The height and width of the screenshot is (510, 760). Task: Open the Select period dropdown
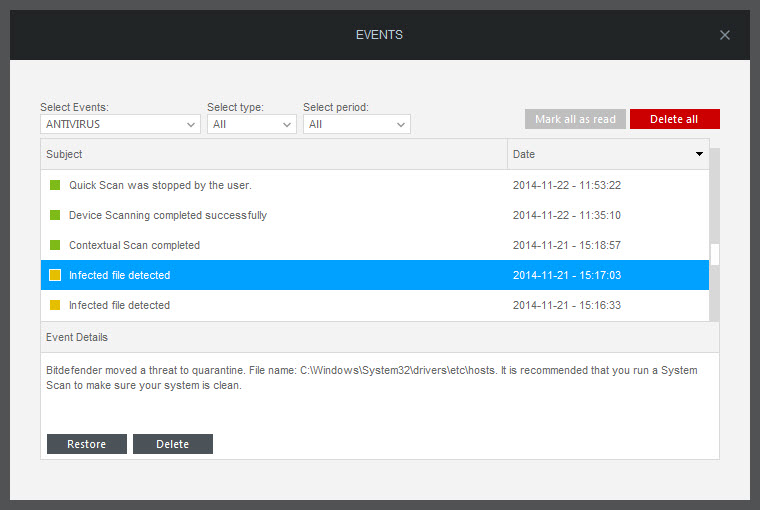(x=357, y=124)
